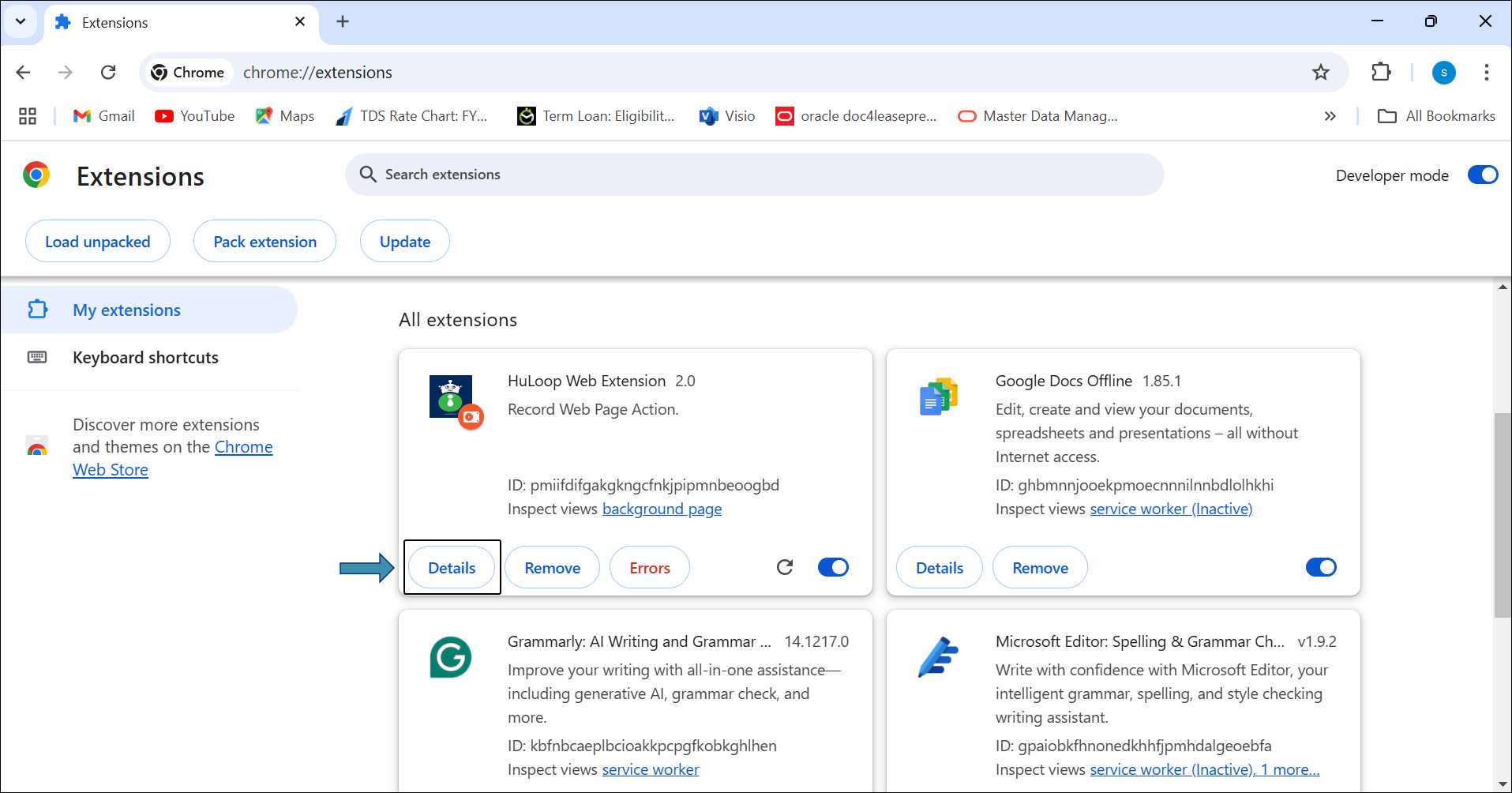1512x793 pixels.
Task: Open Term Loan Eligibility bookmark
Action: 596,116
